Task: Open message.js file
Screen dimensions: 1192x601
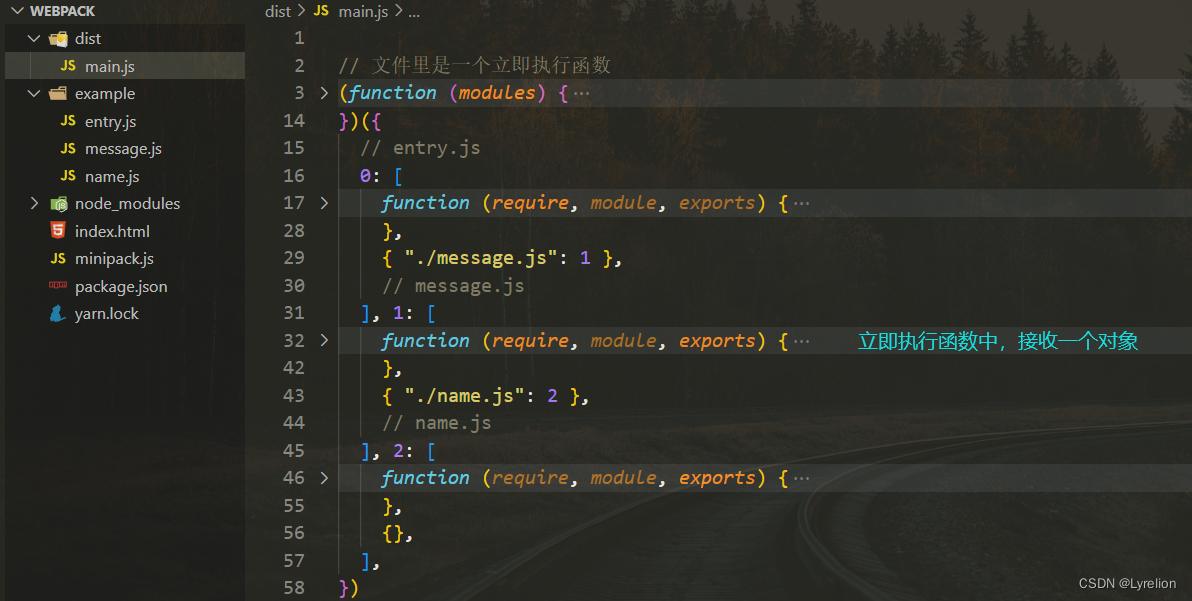Action: pos(123,149)
